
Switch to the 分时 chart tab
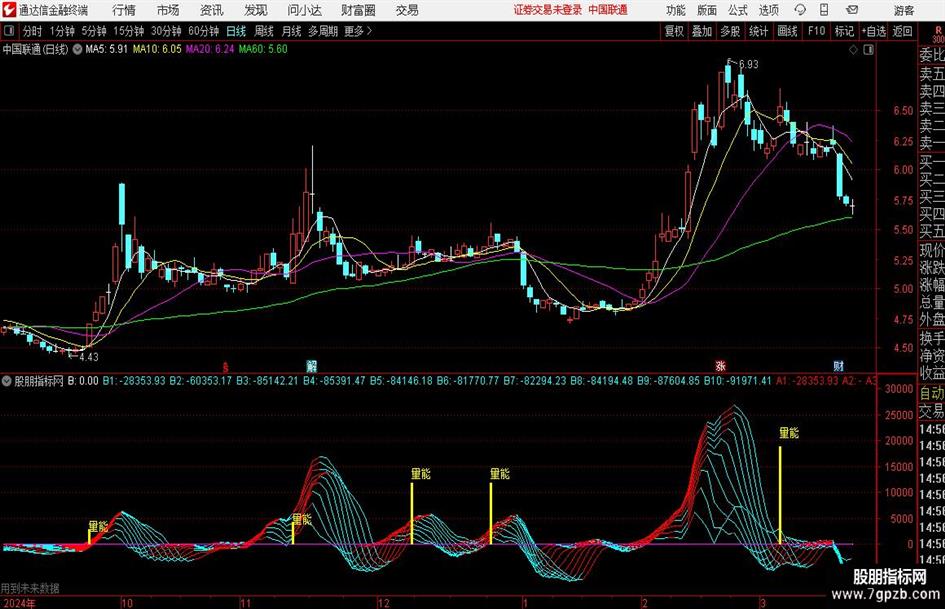32,31
